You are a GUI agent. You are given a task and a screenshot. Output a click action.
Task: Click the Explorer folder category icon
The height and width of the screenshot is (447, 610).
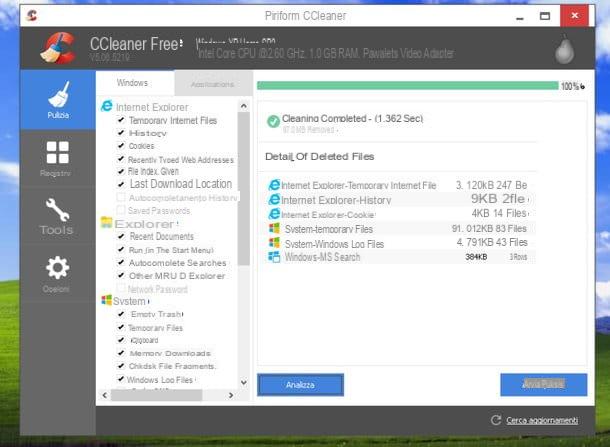(x=106, y=222)
